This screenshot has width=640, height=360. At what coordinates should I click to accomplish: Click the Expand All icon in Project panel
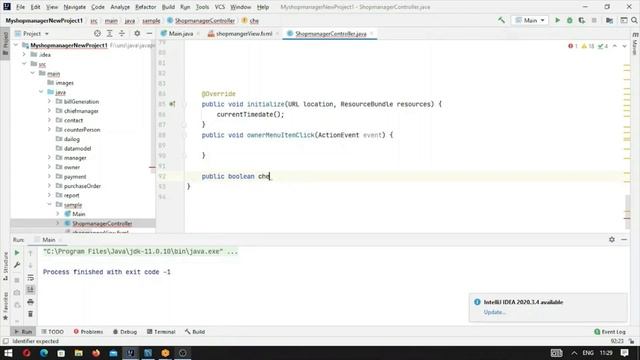pyautogui.click(x=109, y=33)
